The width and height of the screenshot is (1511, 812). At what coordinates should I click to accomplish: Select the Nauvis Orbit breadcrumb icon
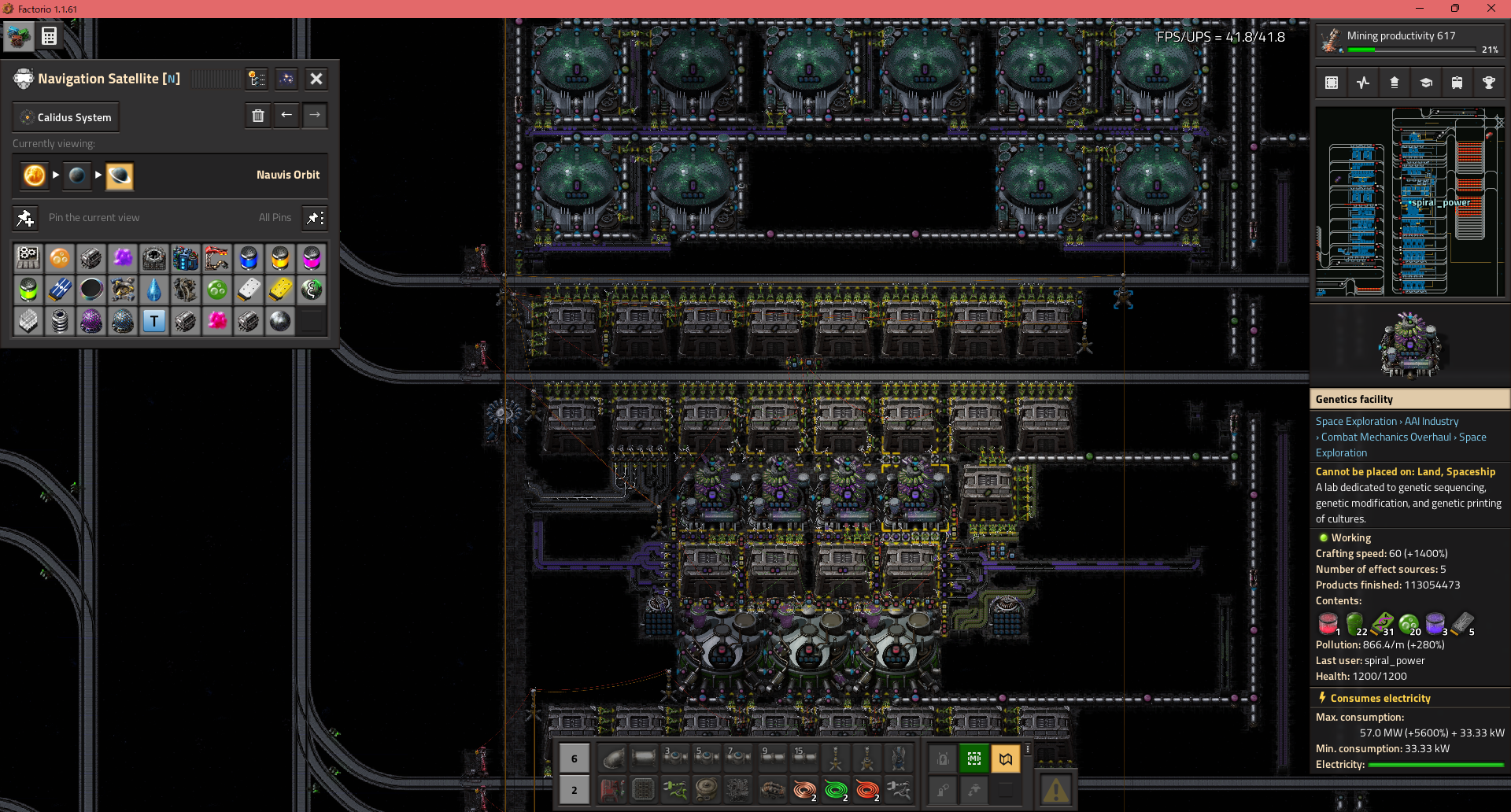pos(120,175)
